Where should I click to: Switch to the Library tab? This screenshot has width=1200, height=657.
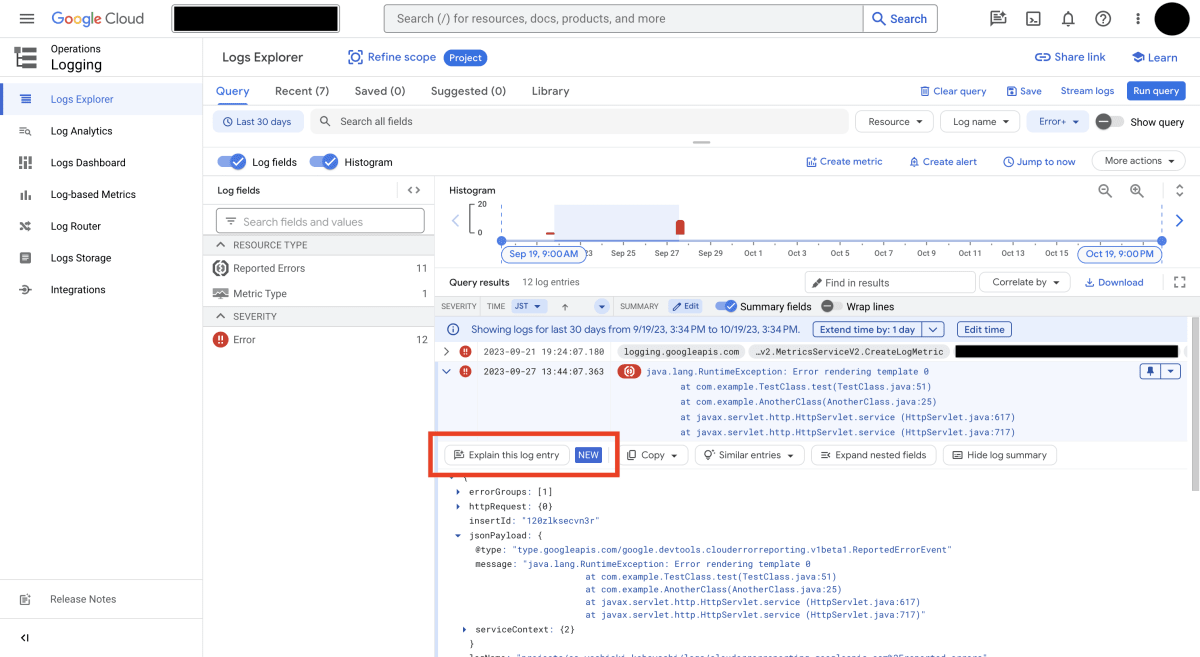click(550, 91)
